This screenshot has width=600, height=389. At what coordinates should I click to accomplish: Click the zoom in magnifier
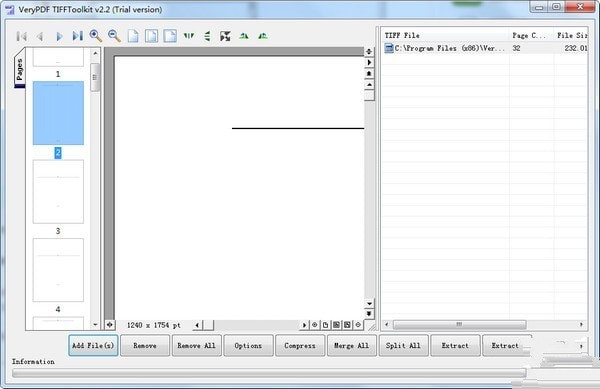click(96, 36)
